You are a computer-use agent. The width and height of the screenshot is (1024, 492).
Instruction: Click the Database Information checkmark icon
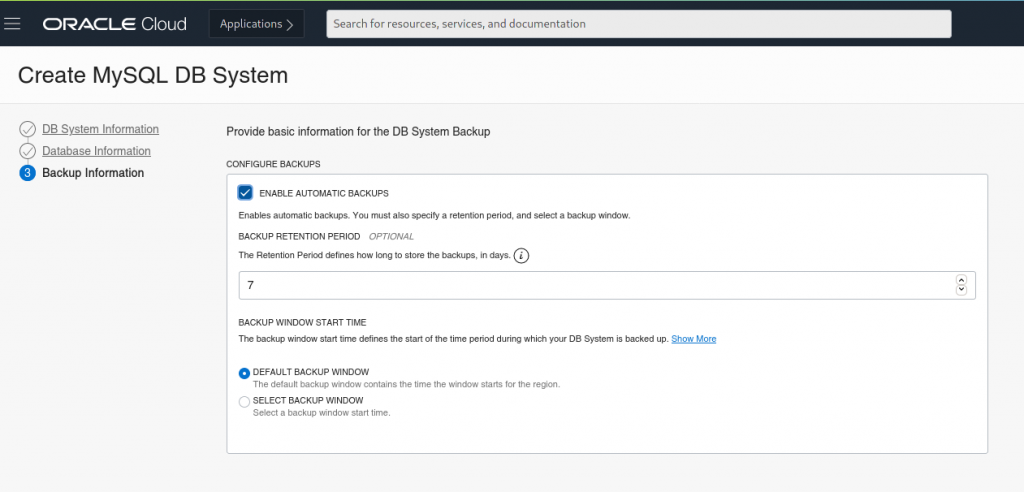27,152
